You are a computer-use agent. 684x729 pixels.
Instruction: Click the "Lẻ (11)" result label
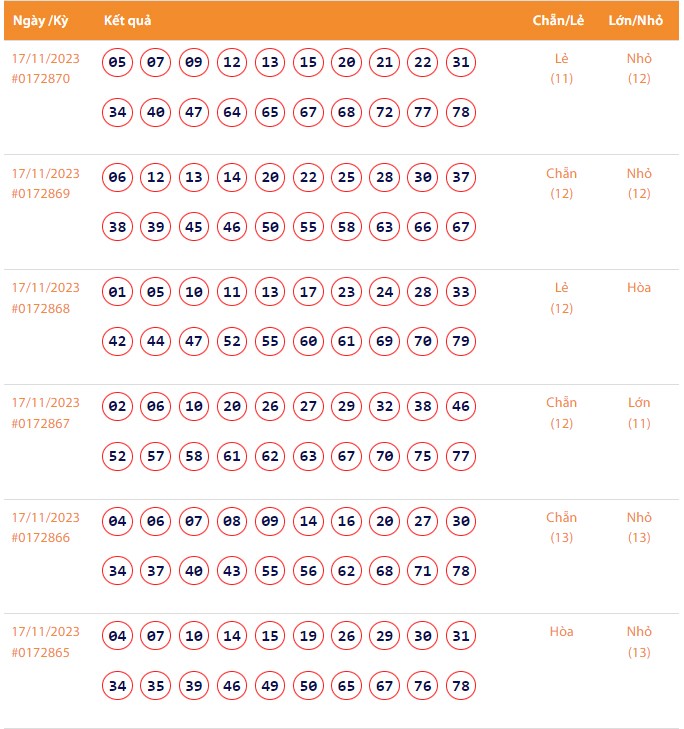tap(561, 68)
